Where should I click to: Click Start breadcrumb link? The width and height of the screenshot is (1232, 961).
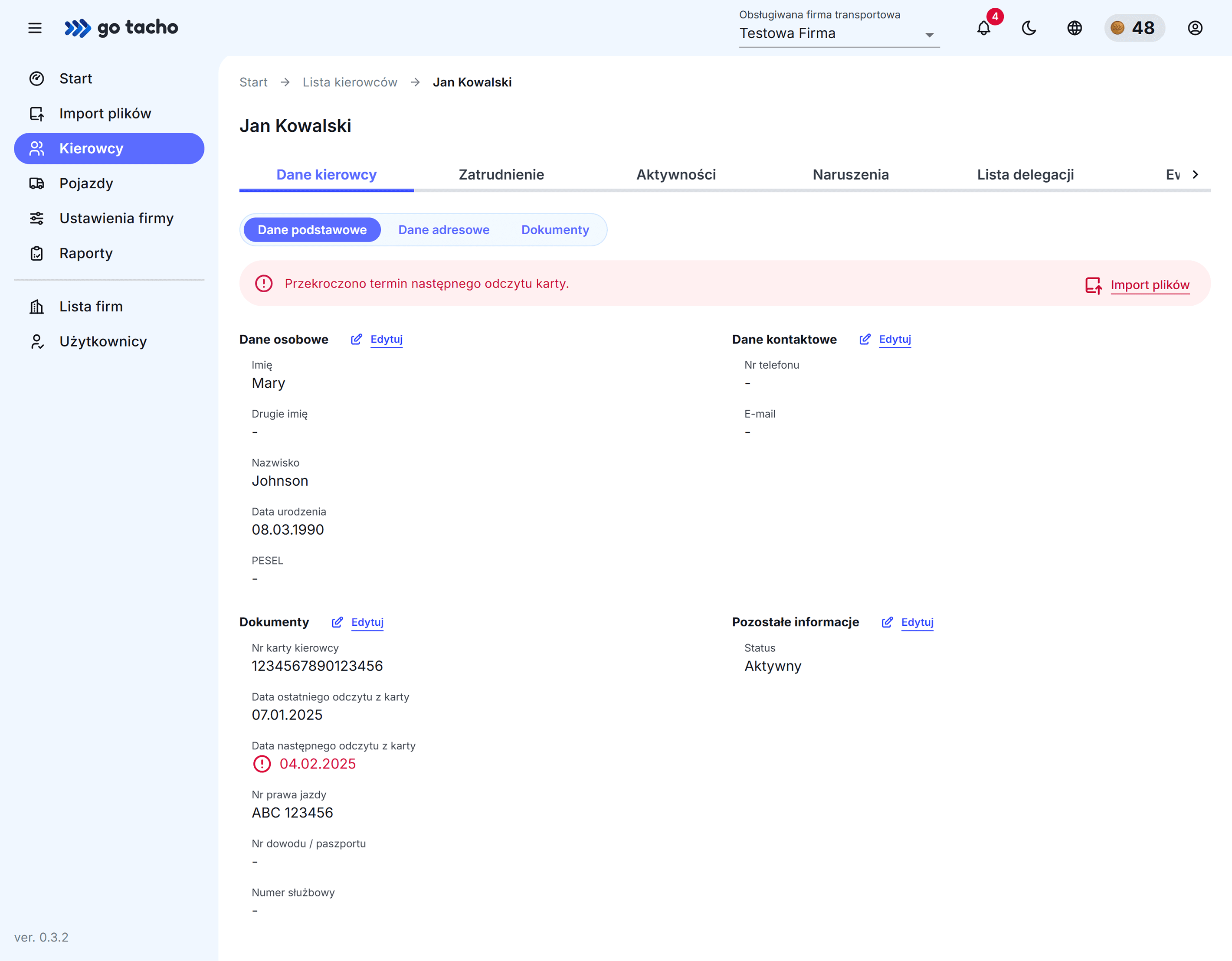253,82
